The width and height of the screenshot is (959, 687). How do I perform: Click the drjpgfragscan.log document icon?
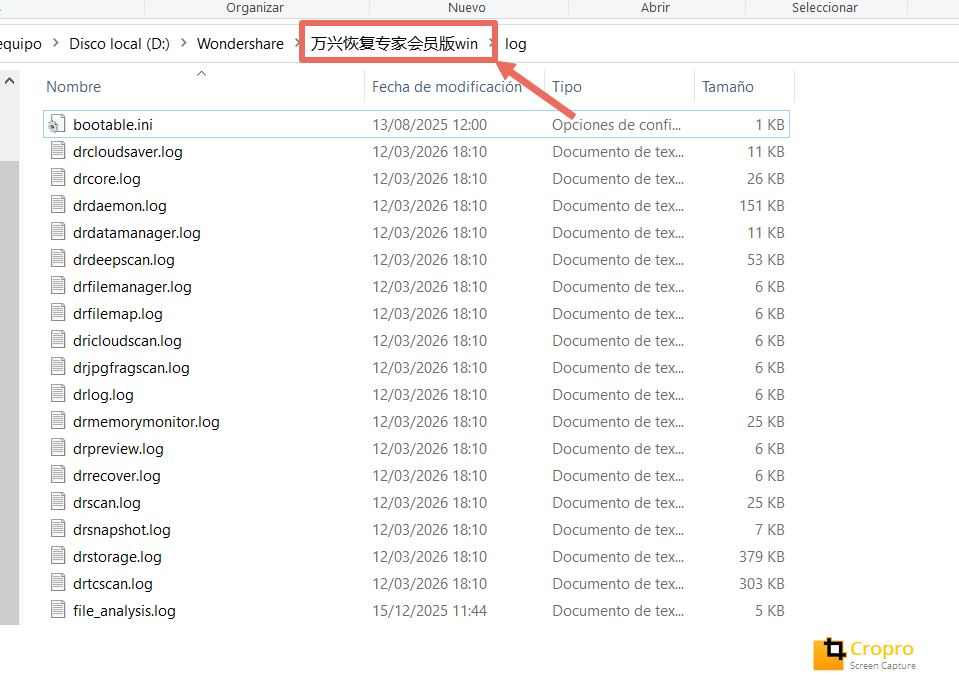pyautogui.click(x=58, y=366)
